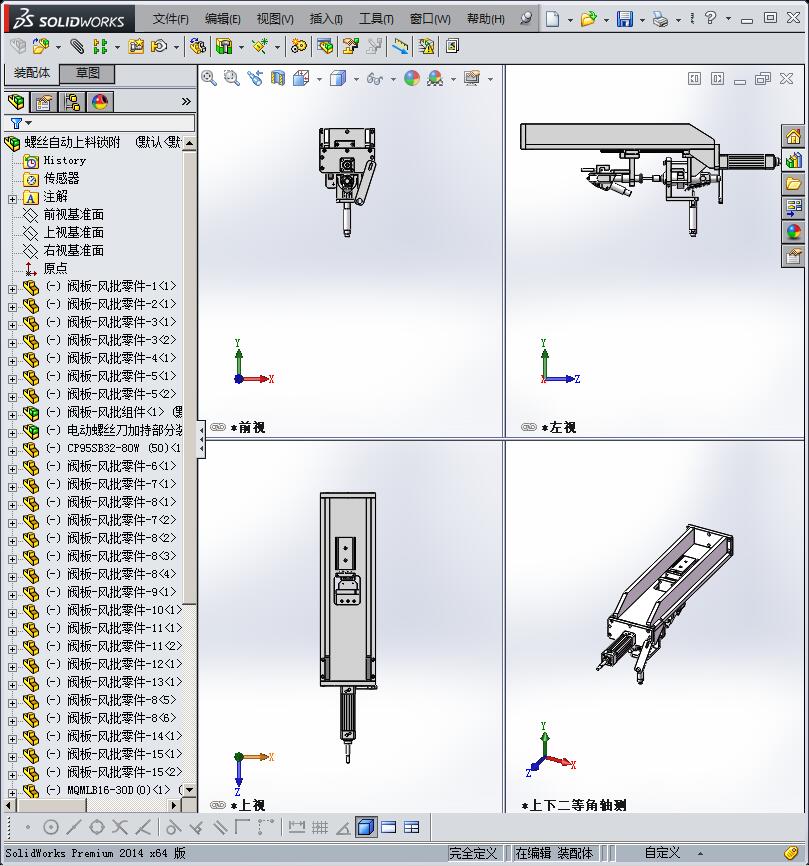Select 前视基准面 plane
809x866 pixels.
(x=73, y=214)
